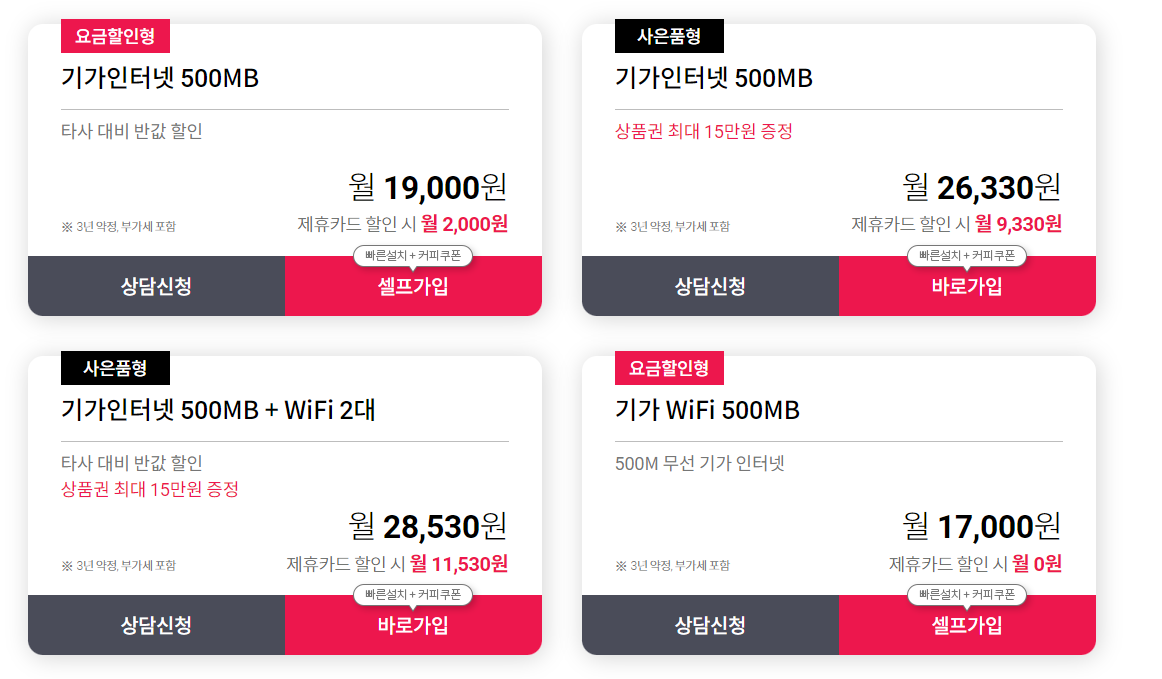Viewport: 1162px width, 679px height.
Task: Click 바로가입 on the top-right 사은품형 plan
Action: [968, 287]
